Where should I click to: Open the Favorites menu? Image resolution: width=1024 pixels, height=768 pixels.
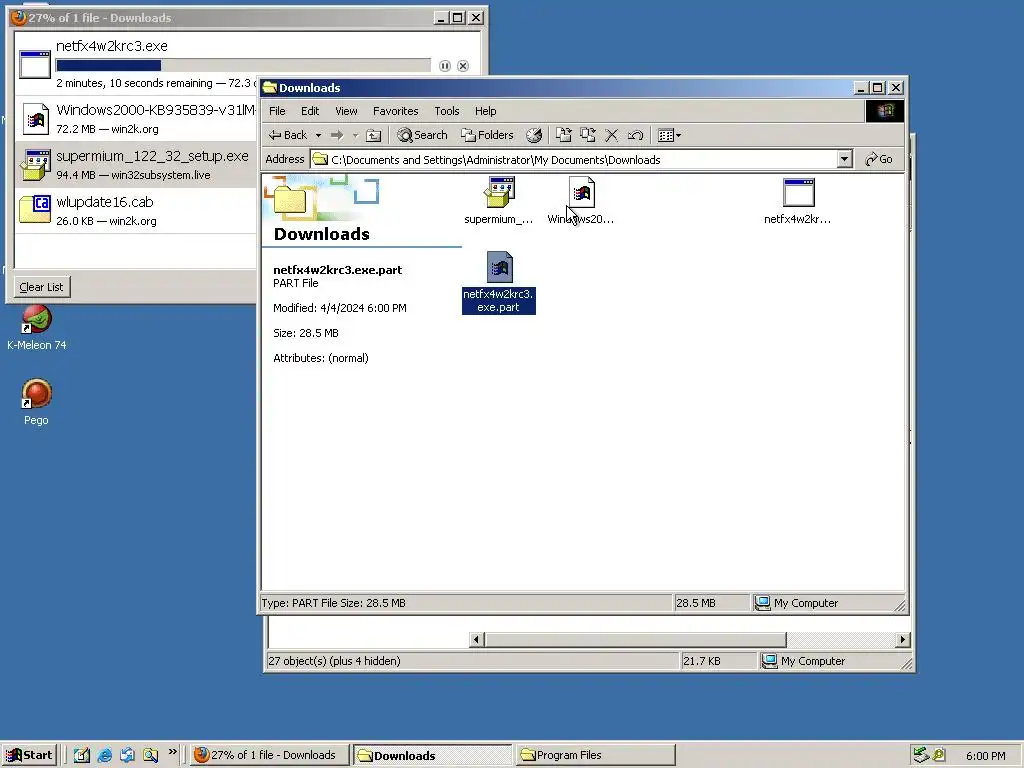[x=395, y=111]
